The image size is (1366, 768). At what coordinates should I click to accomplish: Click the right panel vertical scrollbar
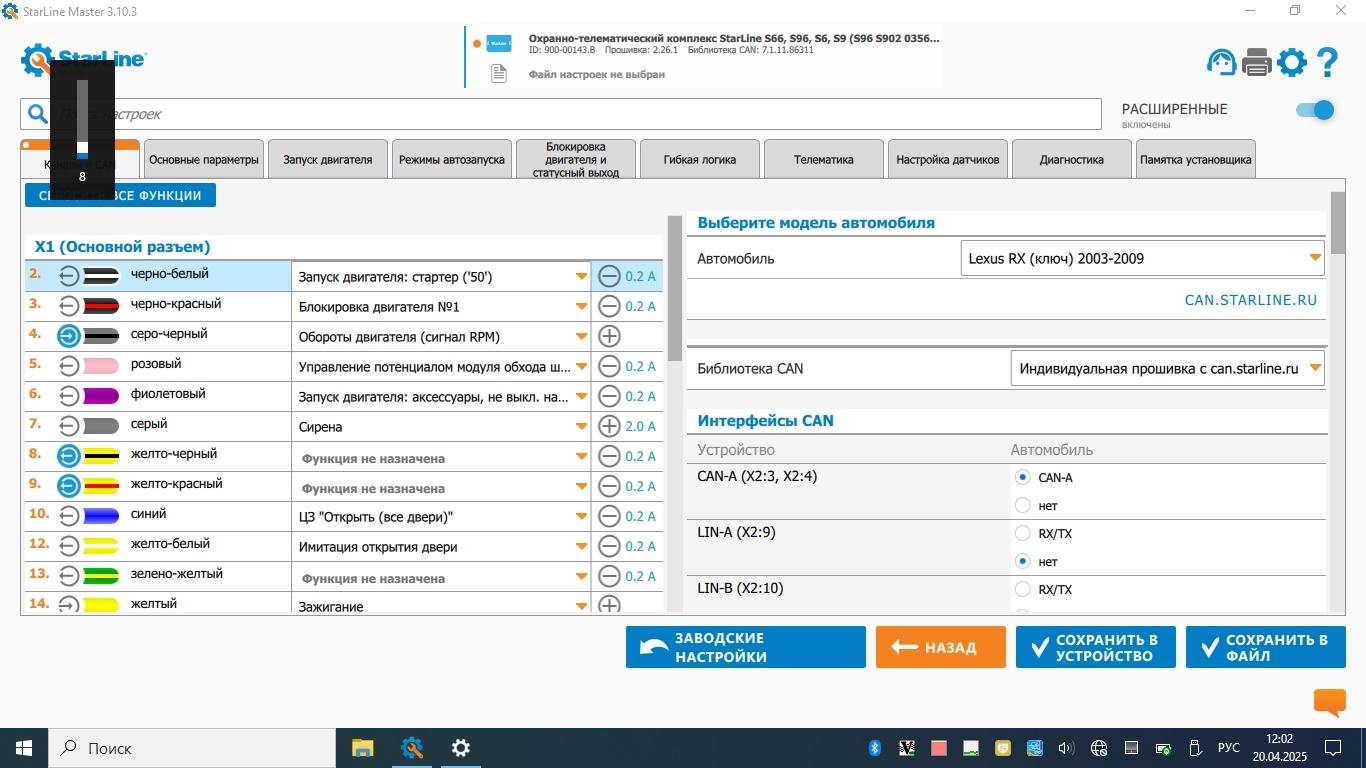click(x=1337, y=222)
